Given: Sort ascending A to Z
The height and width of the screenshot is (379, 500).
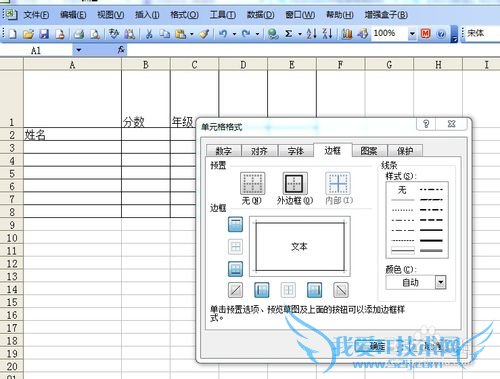Looking at the screenshot, I should 311,34.
